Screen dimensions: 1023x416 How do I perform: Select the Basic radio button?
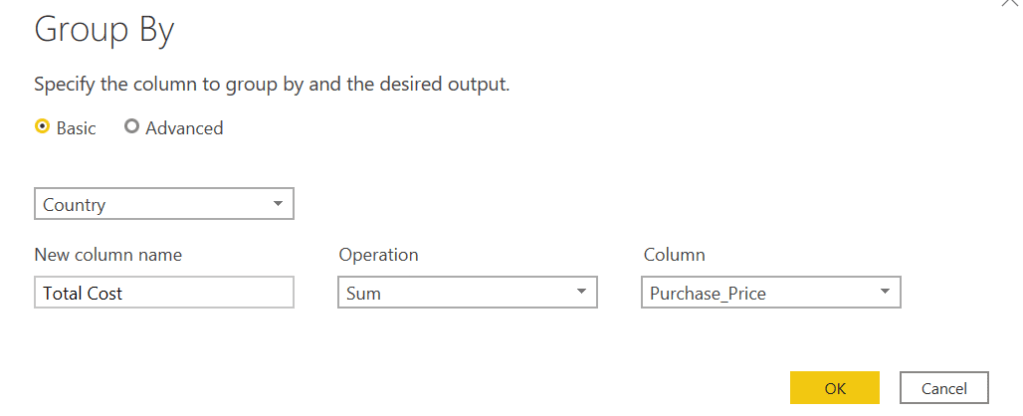(42, 128)
